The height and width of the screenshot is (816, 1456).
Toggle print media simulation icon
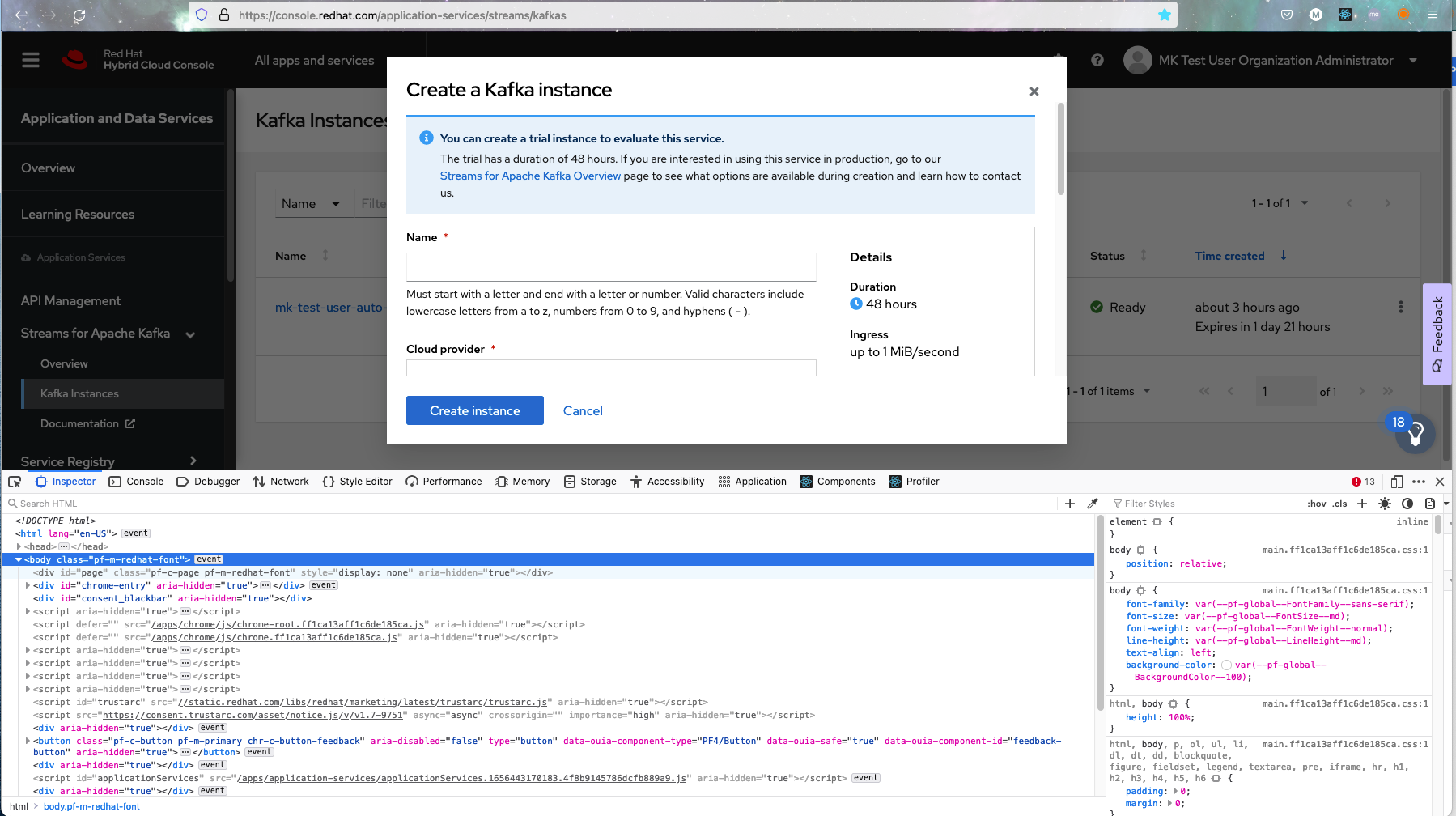click(x=1430, y=504)
